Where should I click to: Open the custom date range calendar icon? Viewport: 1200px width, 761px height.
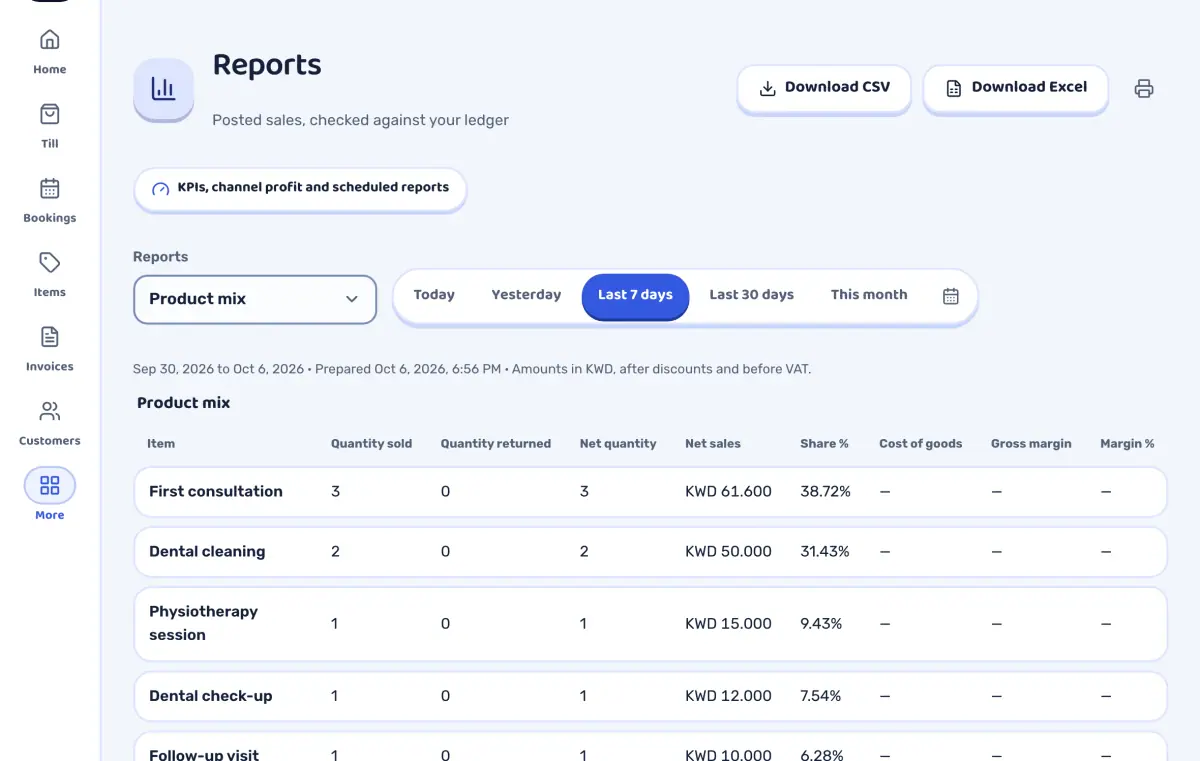pyautogui.click(x=951, y=296)
